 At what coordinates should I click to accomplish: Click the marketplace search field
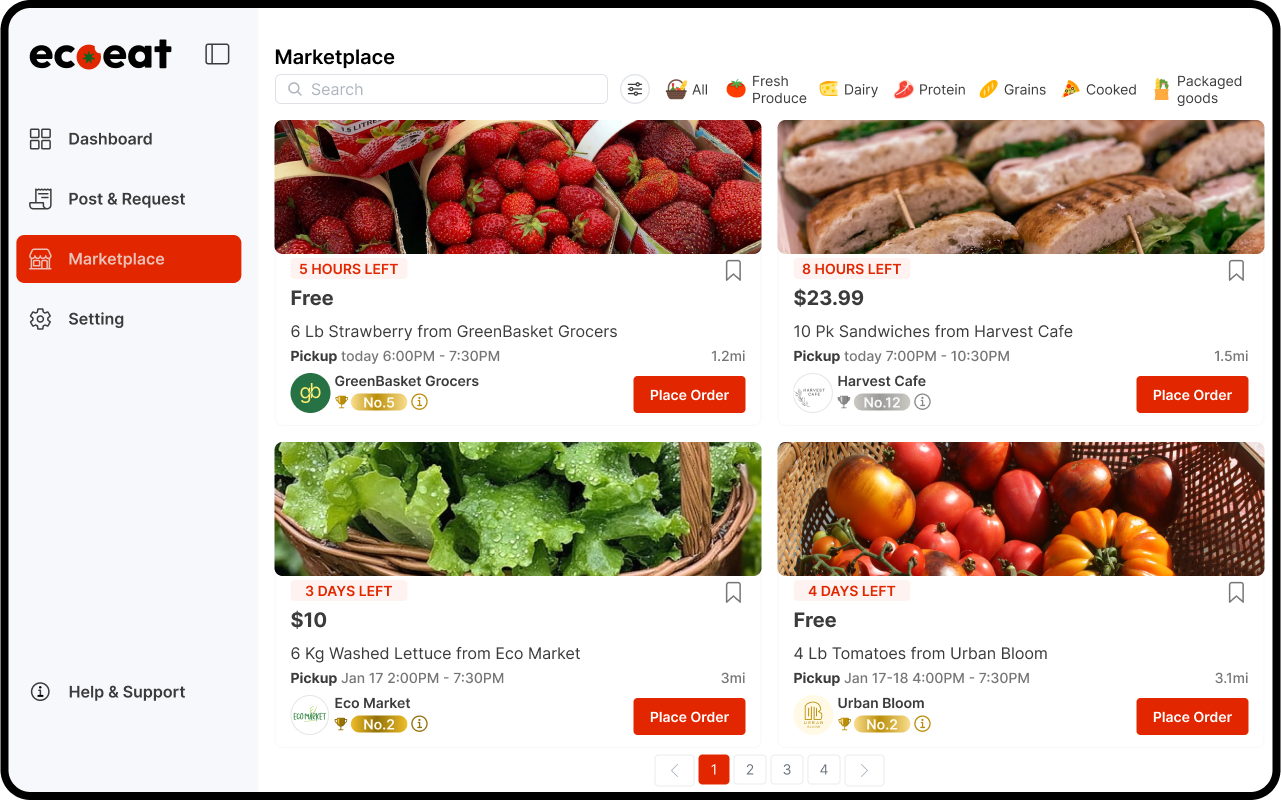[x=441, y=89]
